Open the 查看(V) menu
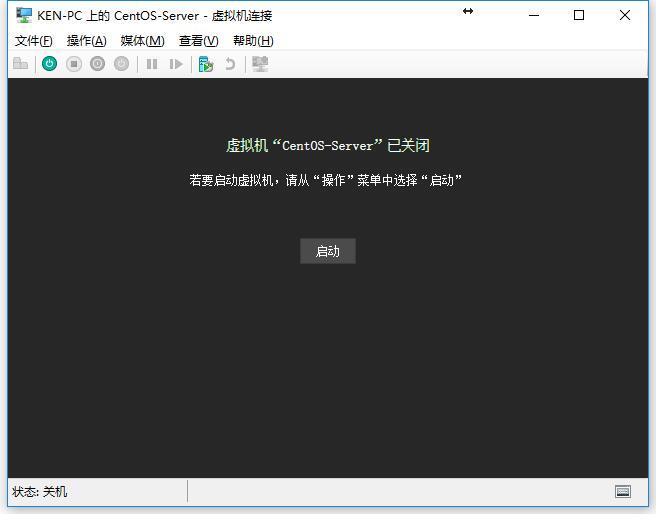The height and width of the screenshot is (514, 656). pyautogui.click(x=198, y=41)
